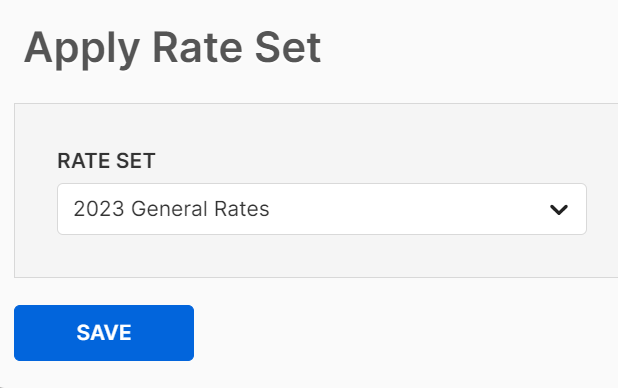Click the word 'Rate' in the heading
The height and width of the screenshot is (388, 618).
pos(197,48)
